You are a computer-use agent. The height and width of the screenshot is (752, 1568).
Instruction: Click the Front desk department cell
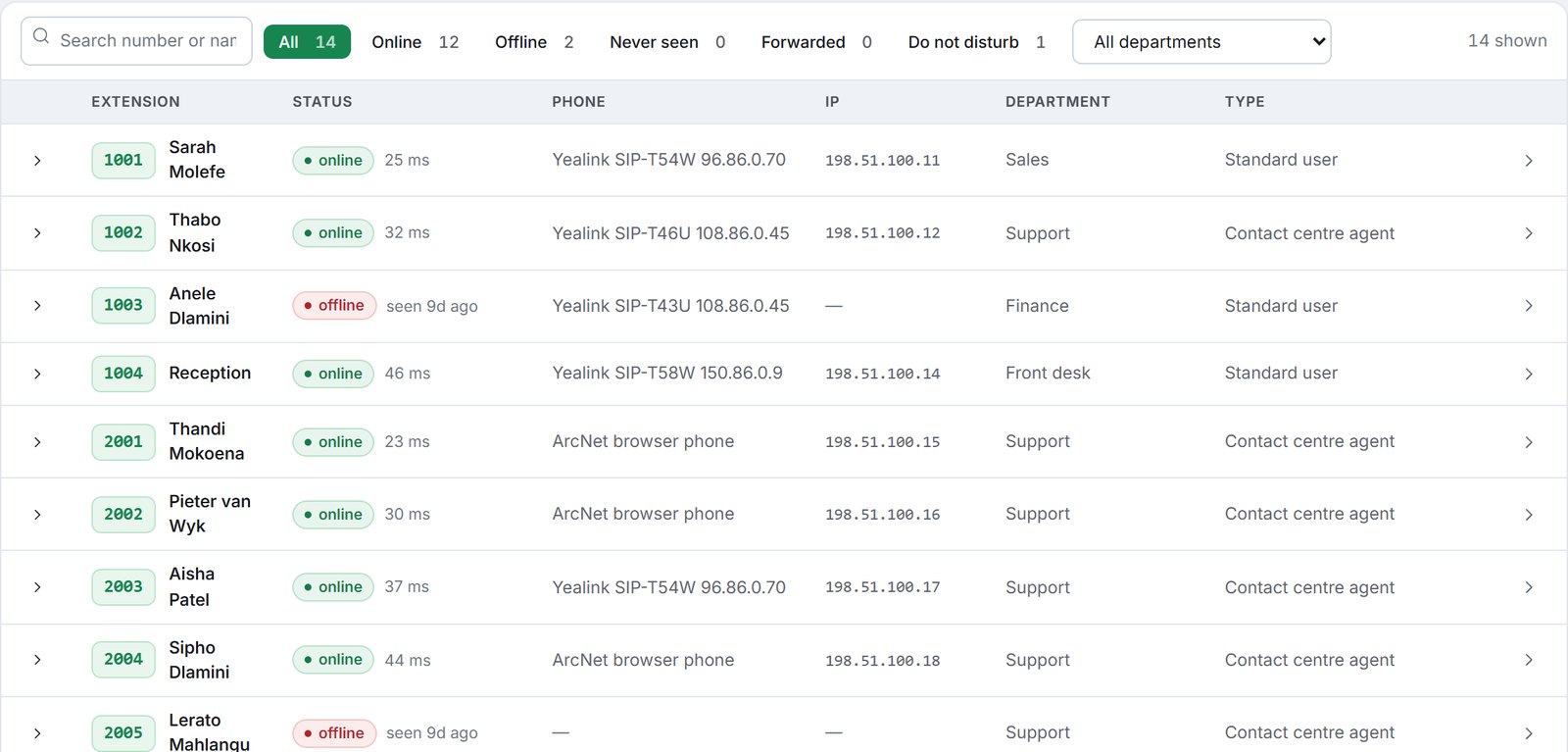1048,373
